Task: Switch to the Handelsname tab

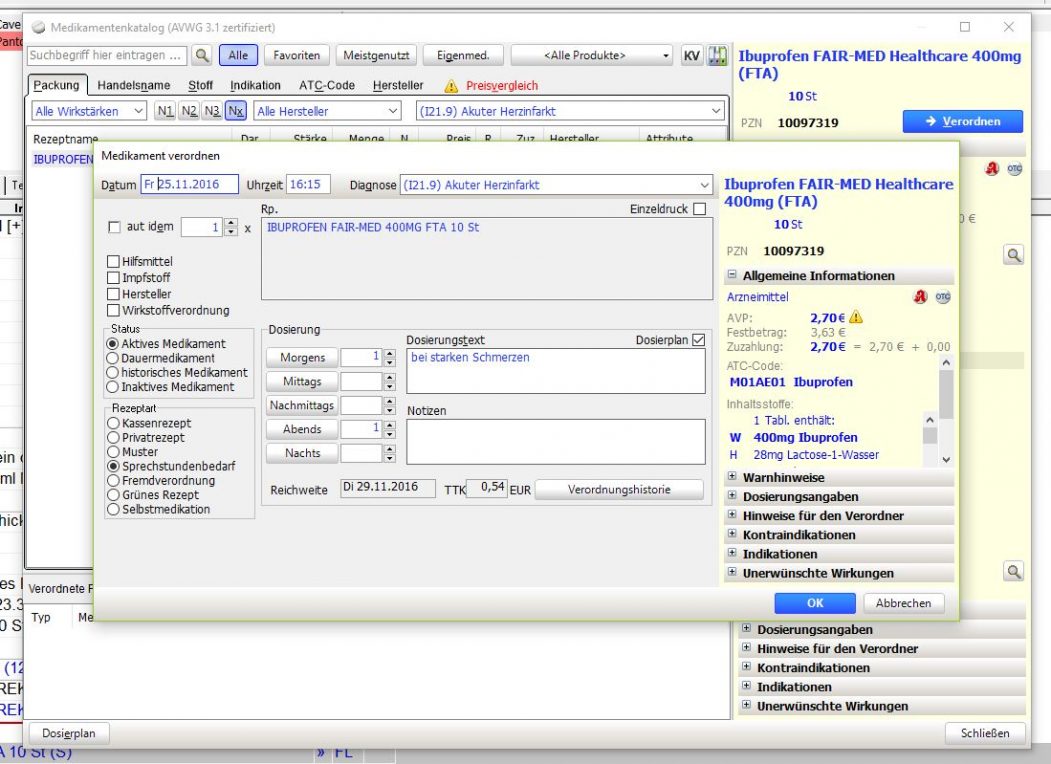Action: pos(133,85)
